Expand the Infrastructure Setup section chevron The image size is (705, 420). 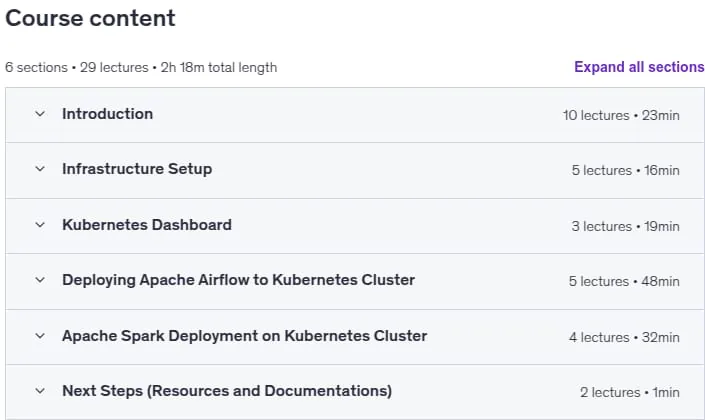pos(40,169)
